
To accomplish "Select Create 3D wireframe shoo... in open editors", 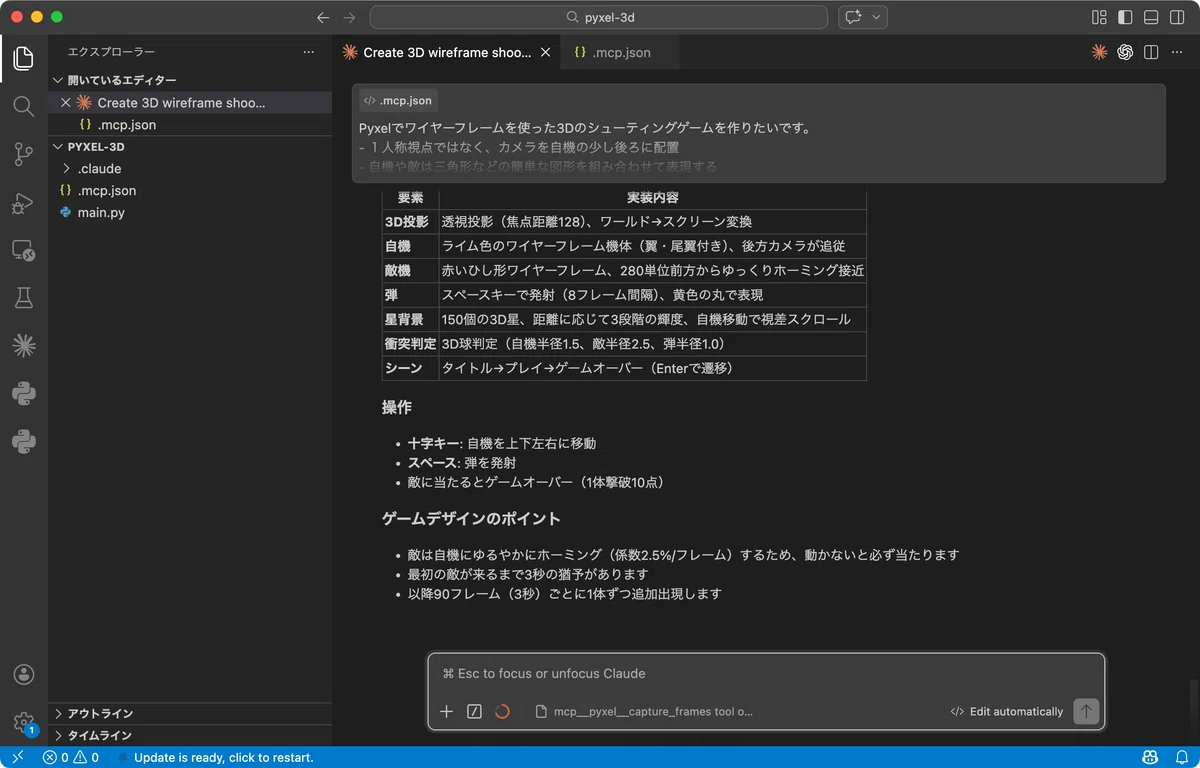I will (x=181, y=102).
